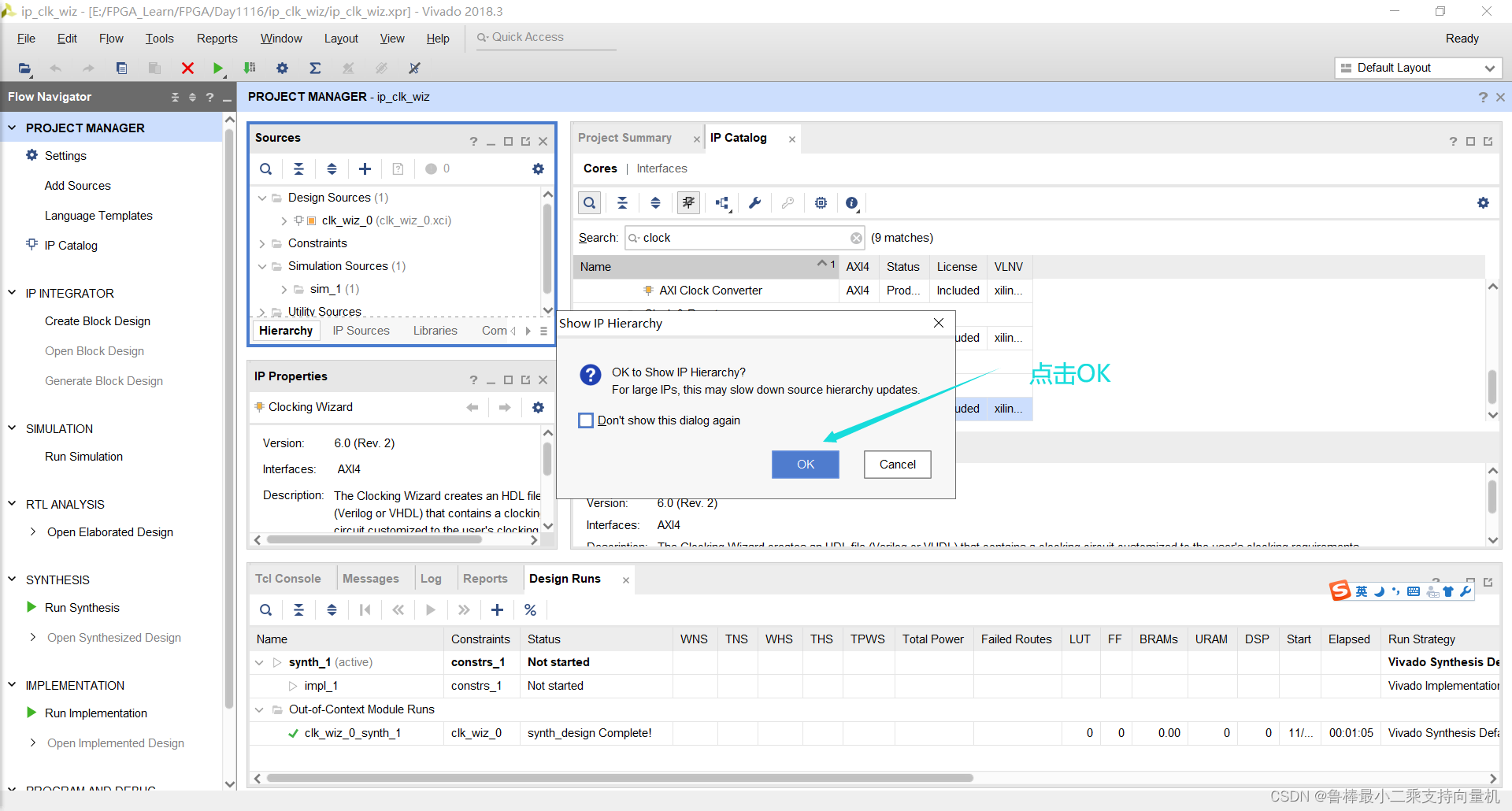The image size is (1512, 811).
Task: Add sources using plus icon
Action: [365, 168]
